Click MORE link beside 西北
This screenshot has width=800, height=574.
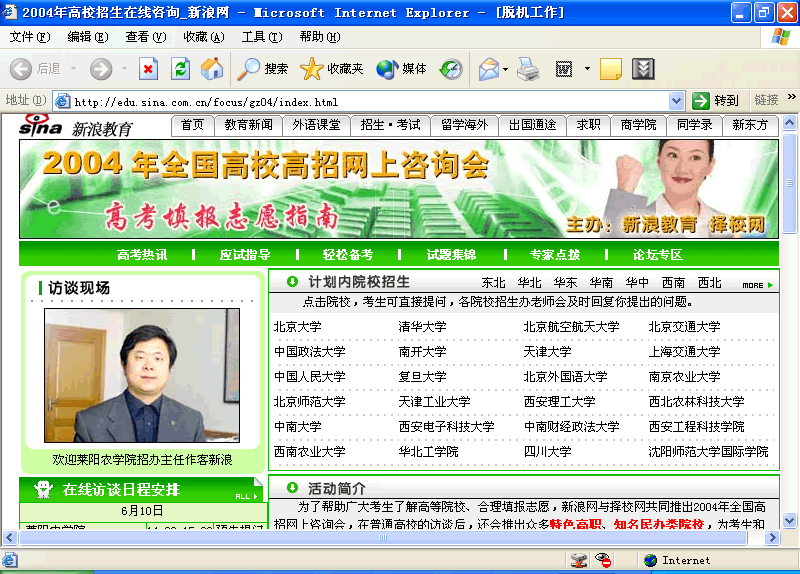758,285
